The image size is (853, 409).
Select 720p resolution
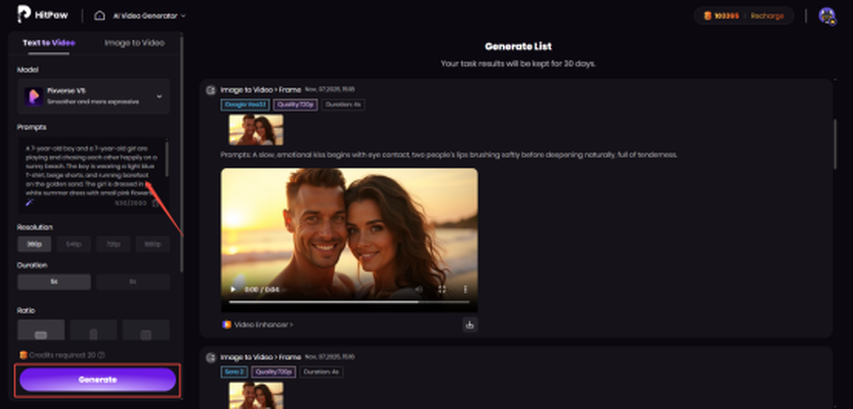click(x=113, y=244)
